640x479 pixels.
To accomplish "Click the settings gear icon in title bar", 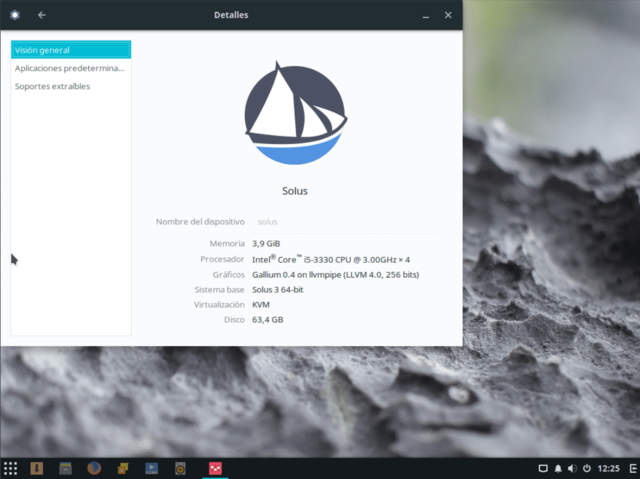I will [15, 15].
